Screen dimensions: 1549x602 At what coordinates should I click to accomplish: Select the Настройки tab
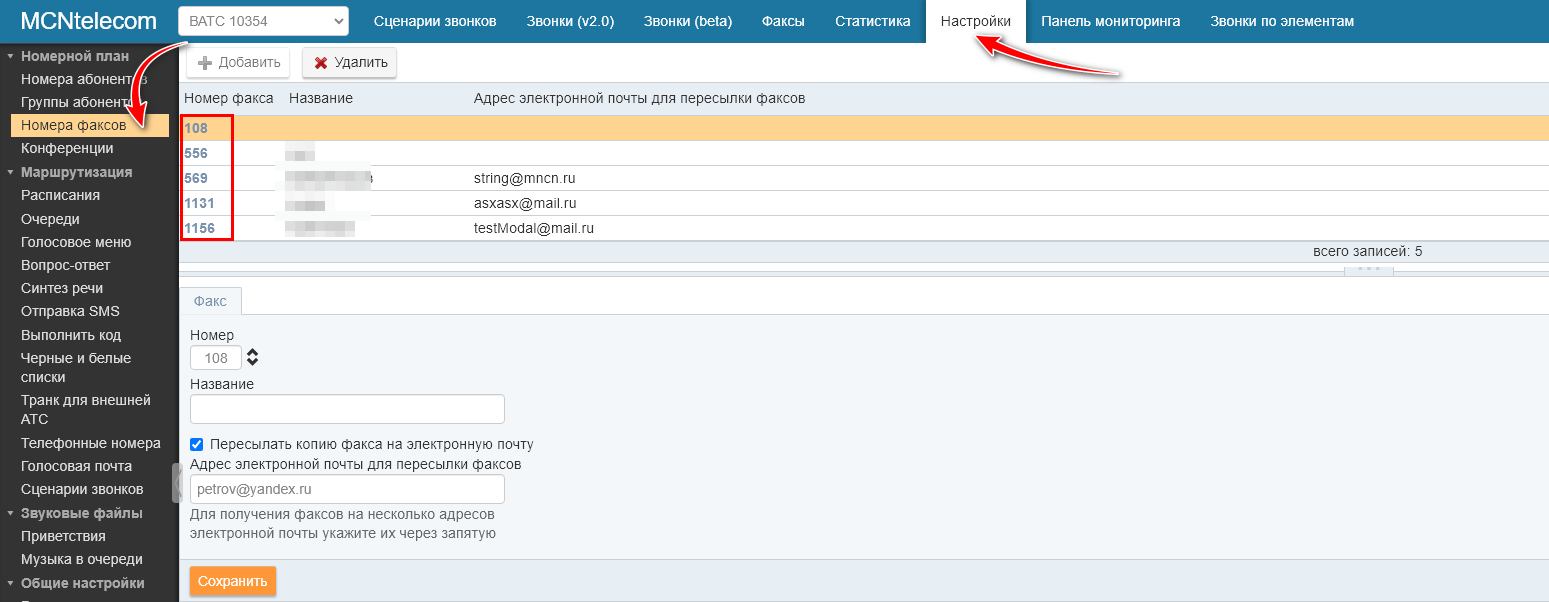pos(976,21)
